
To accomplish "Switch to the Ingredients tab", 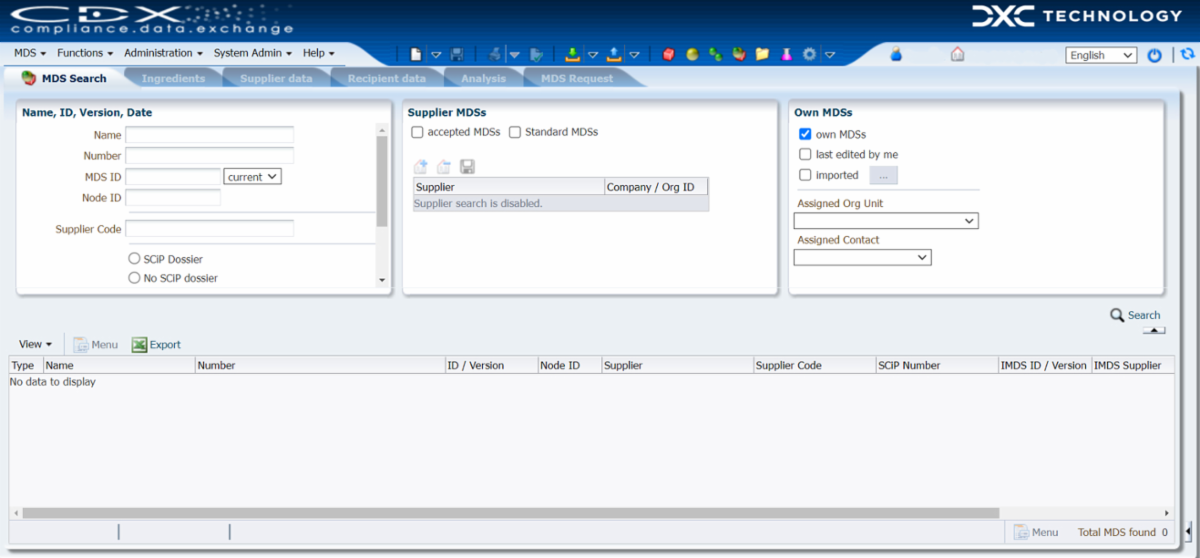I will (173, 78).
